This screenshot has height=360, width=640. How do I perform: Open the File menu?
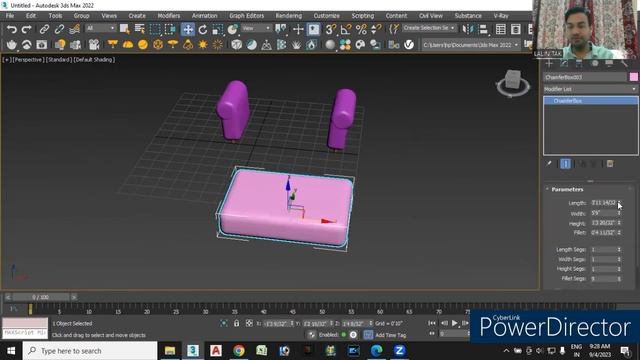pos(10,16)
